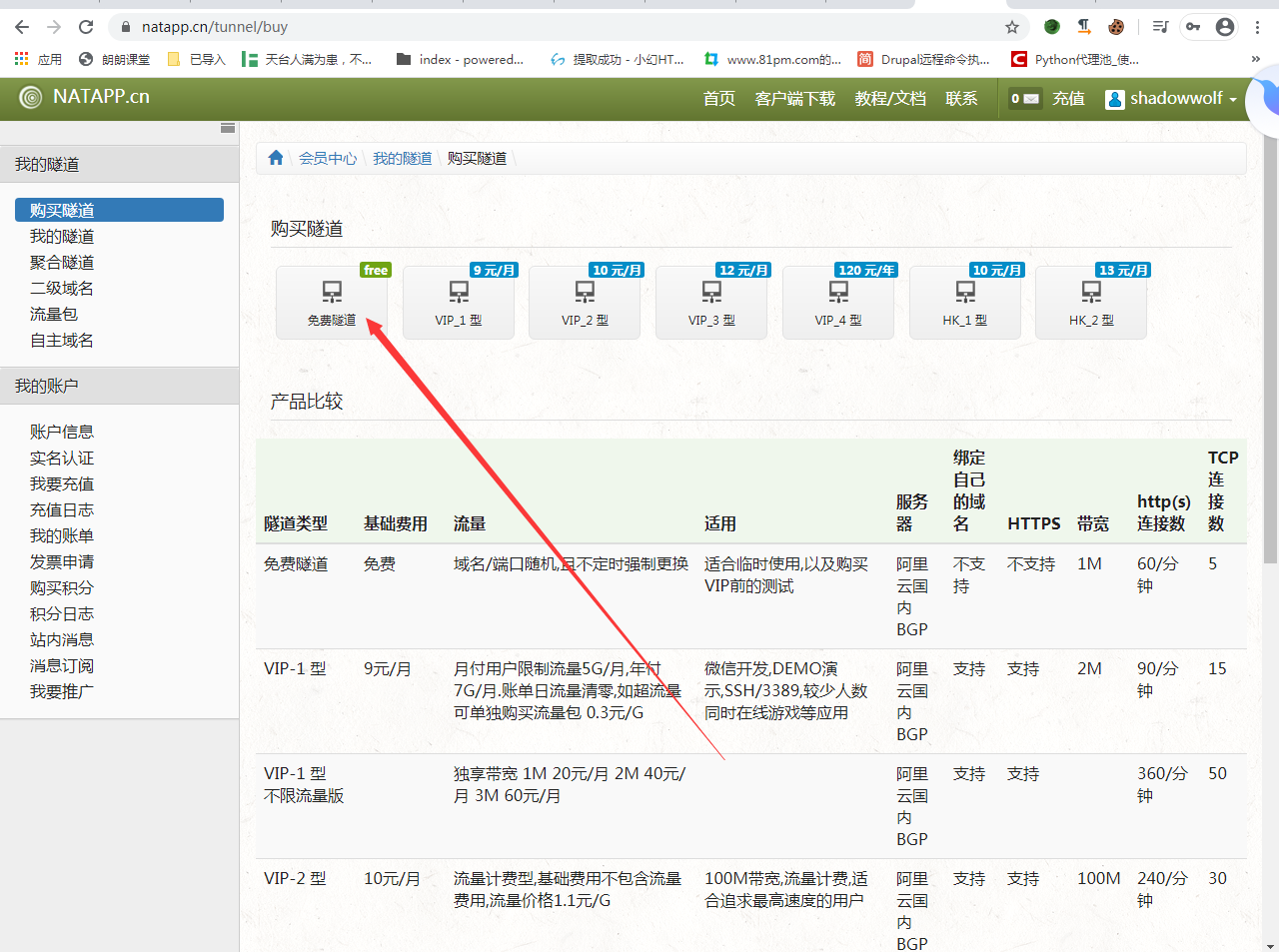Select the VIP_4 型 tunnel card

pyautogui.click(x=838, y=303)
